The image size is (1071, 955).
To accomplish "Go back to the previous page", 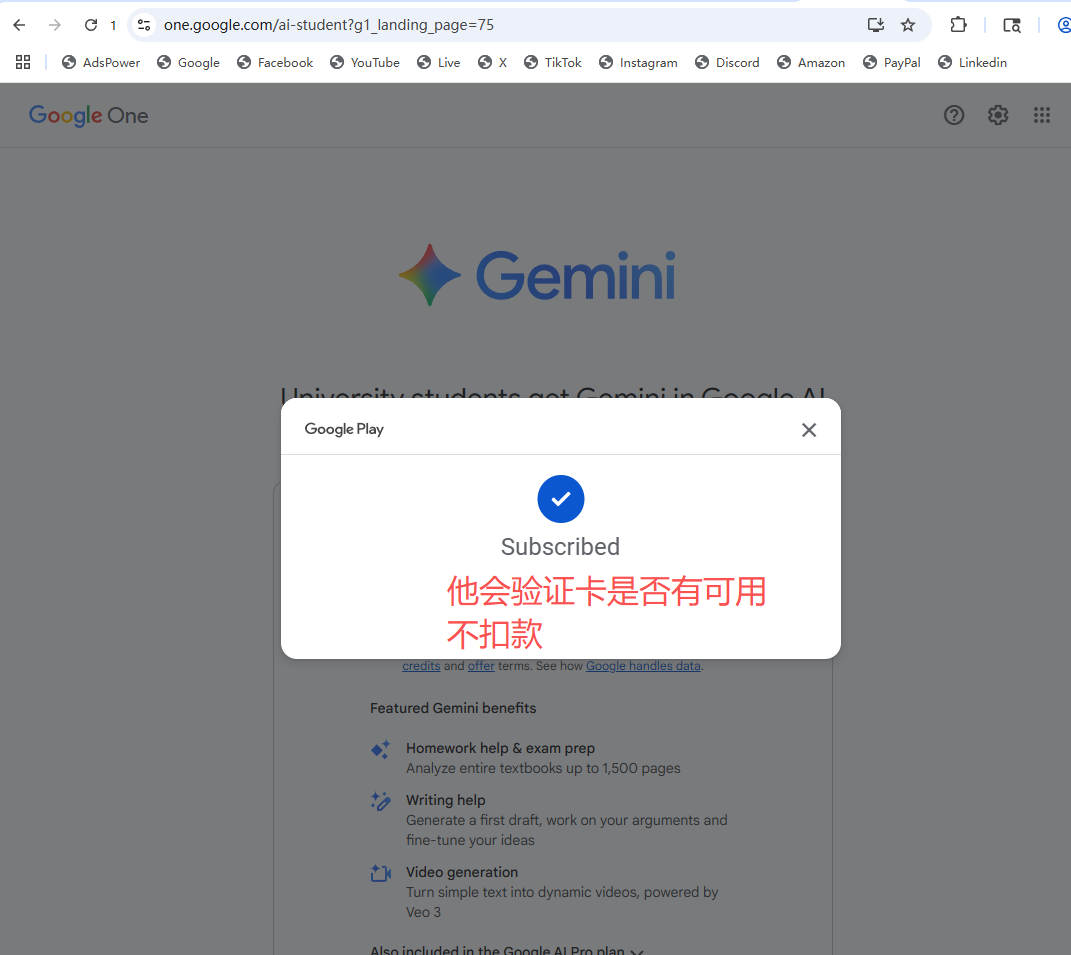I will click(19, 25).
